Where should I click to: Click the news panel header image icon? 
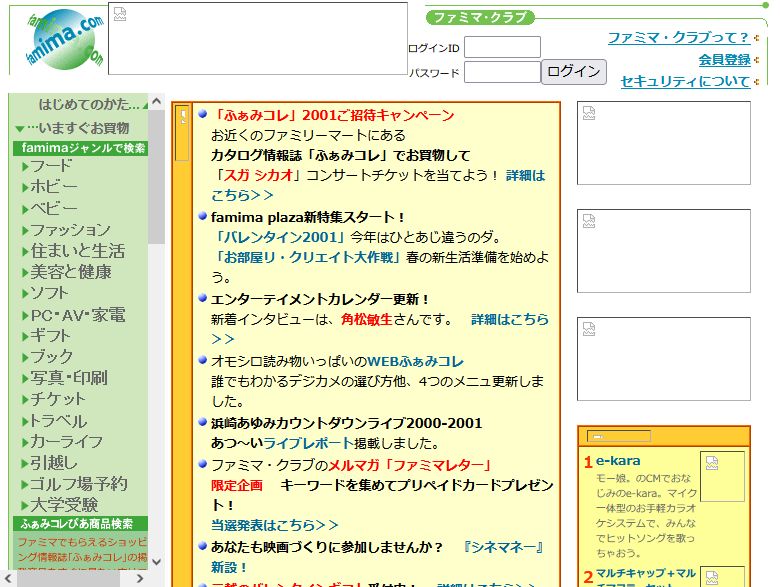[182, 133]
